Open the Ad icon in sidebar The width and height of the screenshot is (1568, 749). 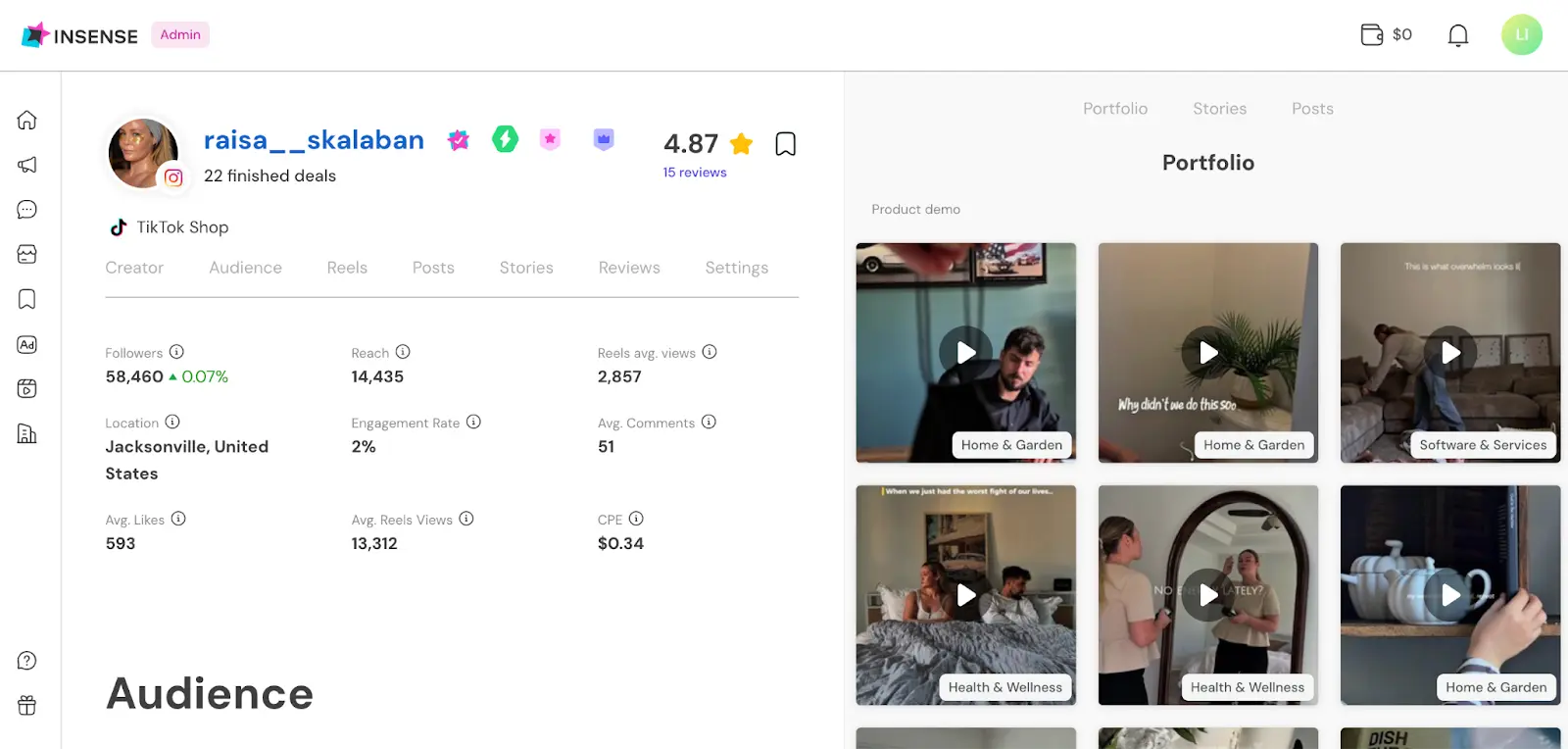tap(27, 344)
